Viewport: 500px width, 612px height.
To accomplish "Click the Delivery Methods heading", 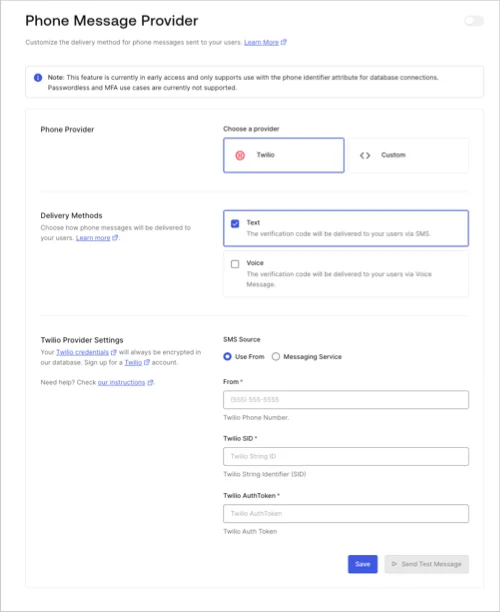I will pos(71,215).
